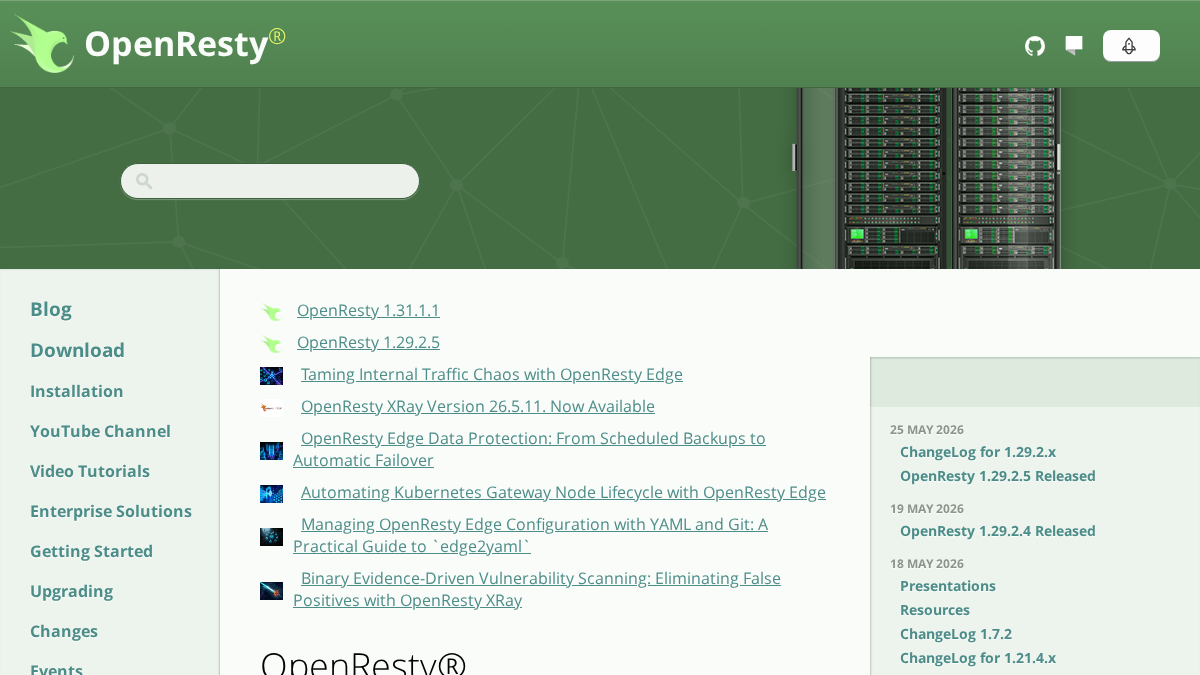This screenshot has width=1200, height=675.
Task: Focus the site search field
Action: (270, 181)
